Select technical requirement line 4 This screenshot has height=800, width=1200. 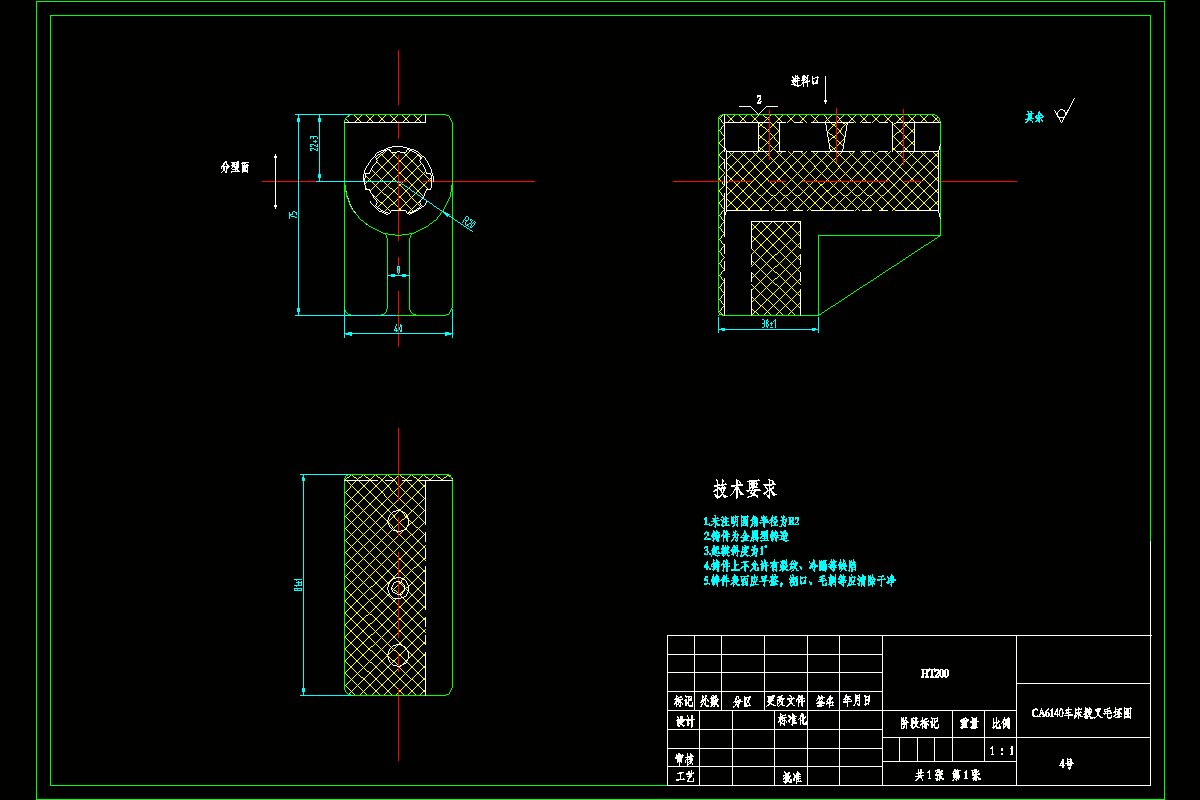[x=780, y=565]
